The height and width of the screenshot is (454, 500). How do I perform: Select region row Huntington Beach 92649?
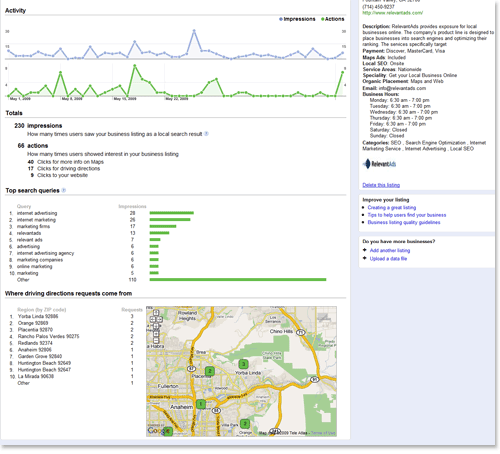tap(72, 363)
